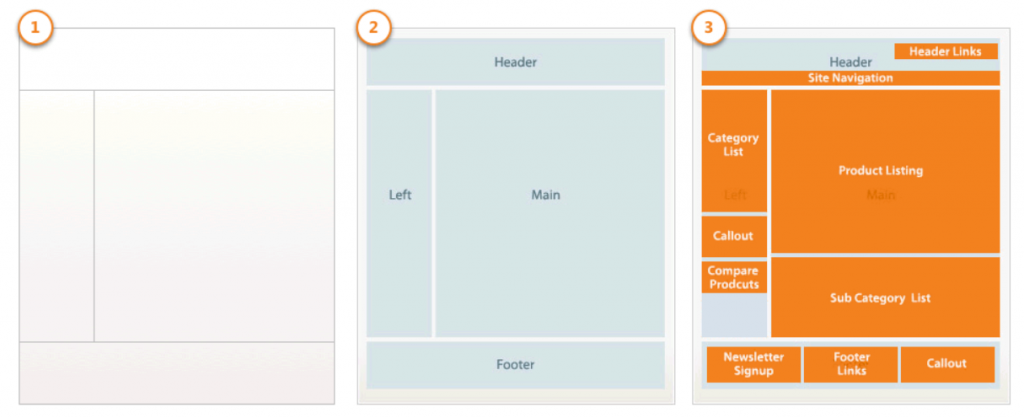
Task: Click the Header label in diagram 3
Action: pyautogui.click(x=850, y=62)
